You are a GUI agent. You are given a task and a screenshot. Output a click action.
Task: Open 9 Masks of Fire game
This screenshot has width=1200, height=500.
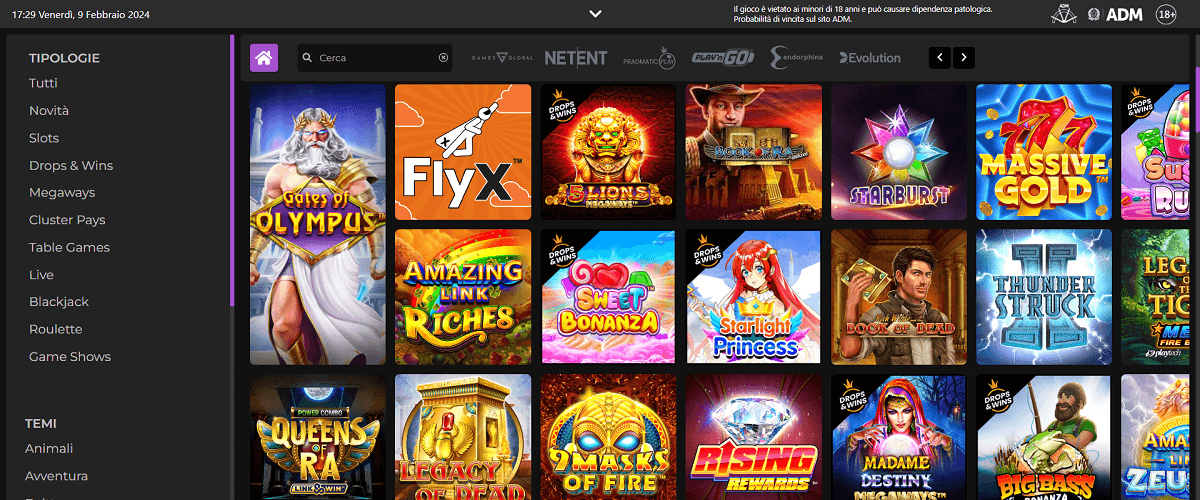click(x=608, y=437)
